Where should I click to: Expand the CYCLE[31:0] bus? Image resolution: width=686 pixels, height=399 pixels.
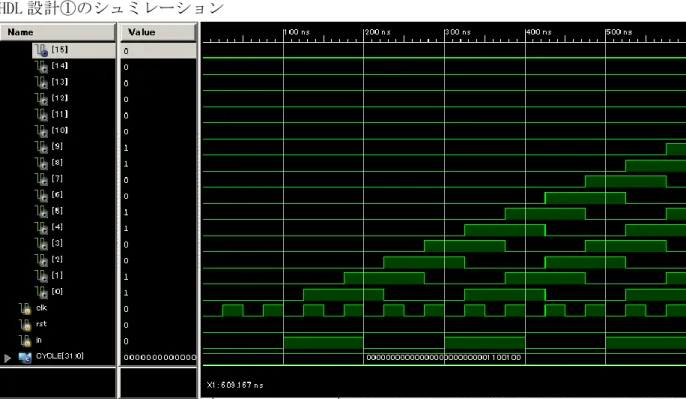pyautogui.click(x=7, y=358)
